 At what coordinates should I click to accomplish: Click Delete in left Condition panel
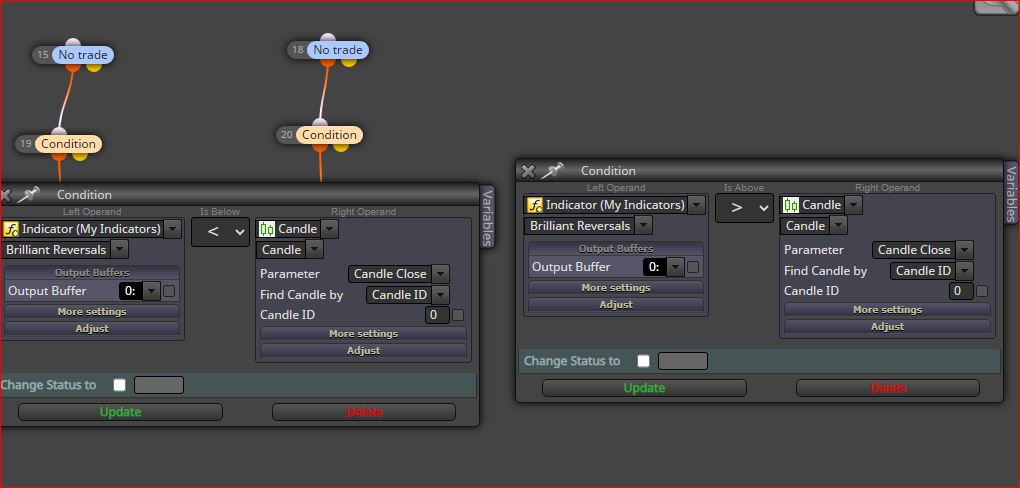tap(364, 412)
